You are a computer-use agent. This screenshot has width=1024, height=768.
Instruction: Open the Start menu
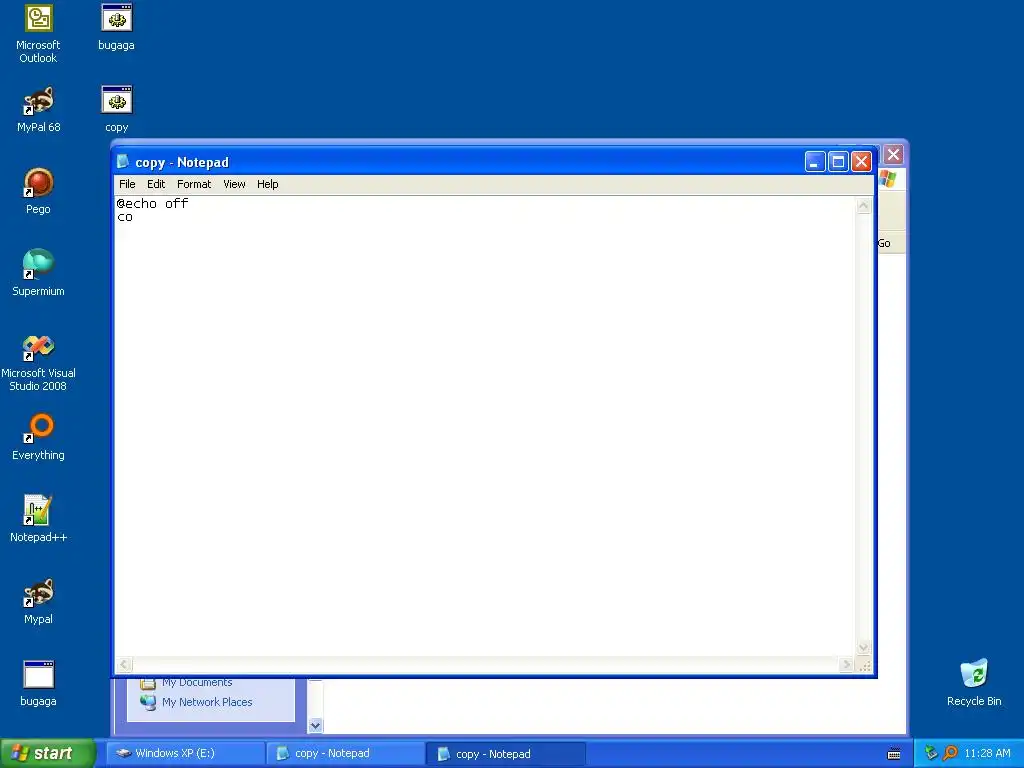(x=48, y=753)
